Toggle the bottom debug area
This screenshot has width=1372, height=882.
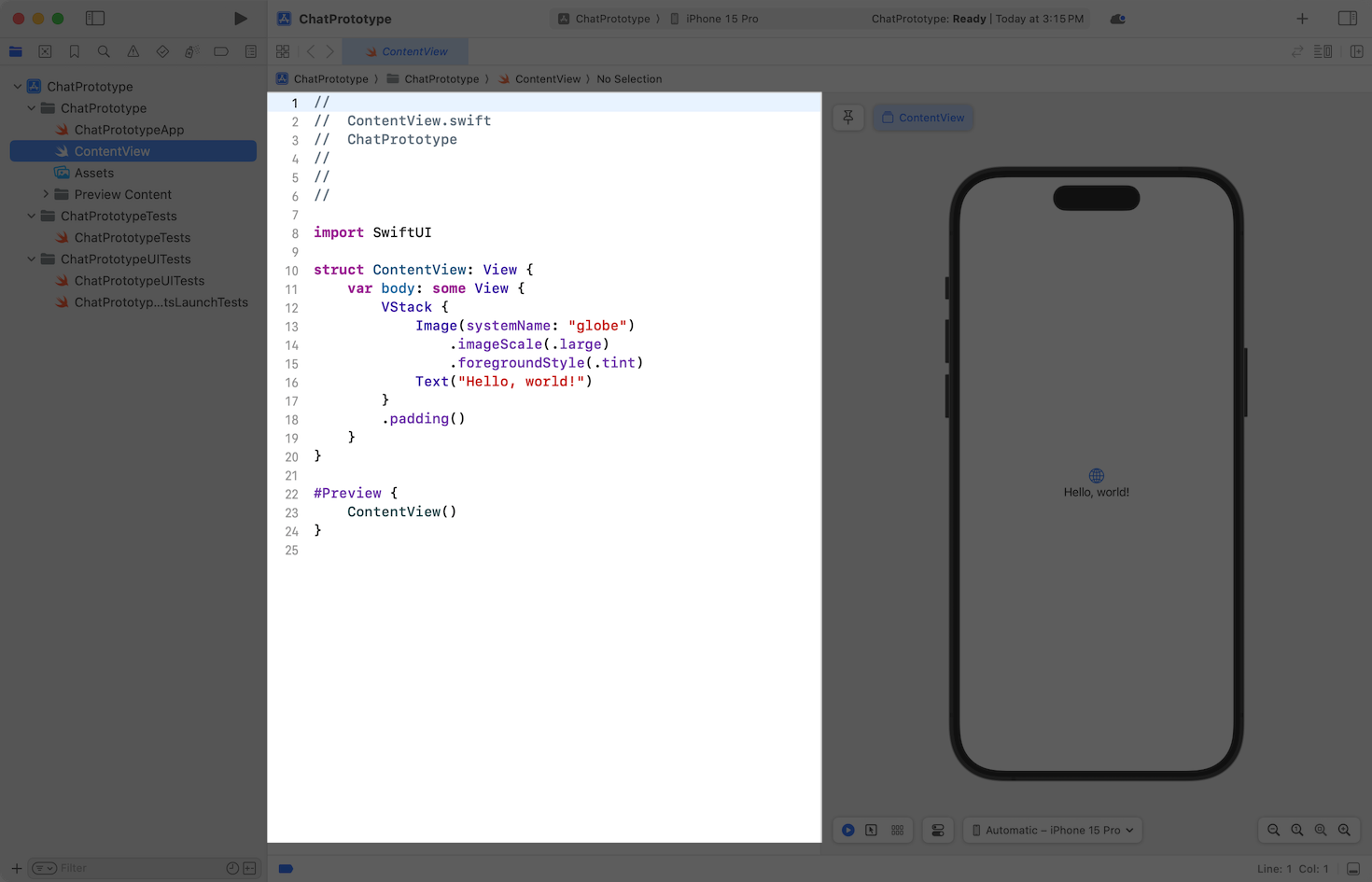coord(1353,869)
